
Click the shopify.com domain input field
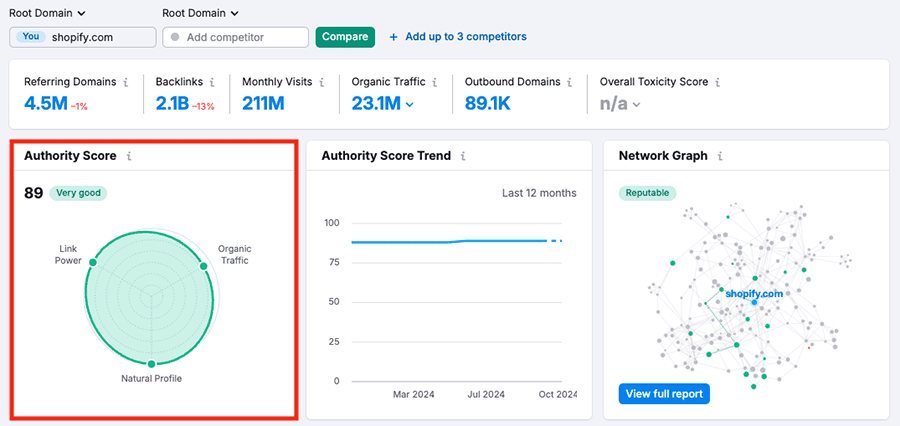tap(83, 37)
